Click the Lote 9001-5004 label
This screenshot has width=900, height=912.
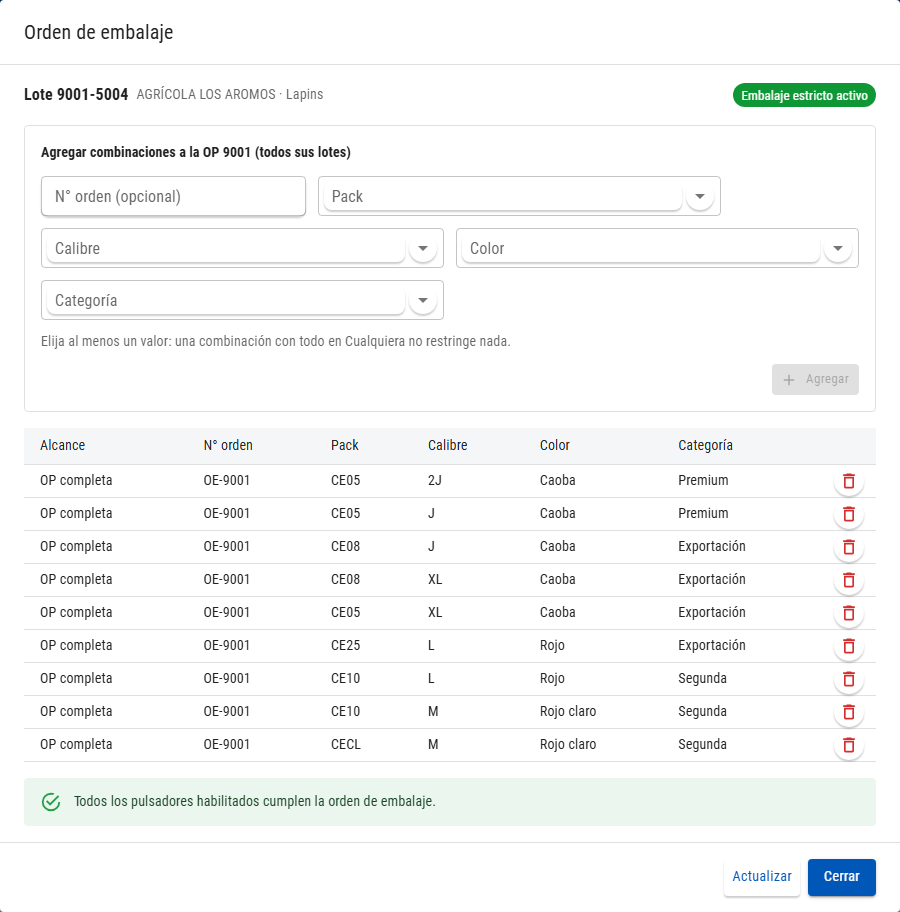(76, 94)
